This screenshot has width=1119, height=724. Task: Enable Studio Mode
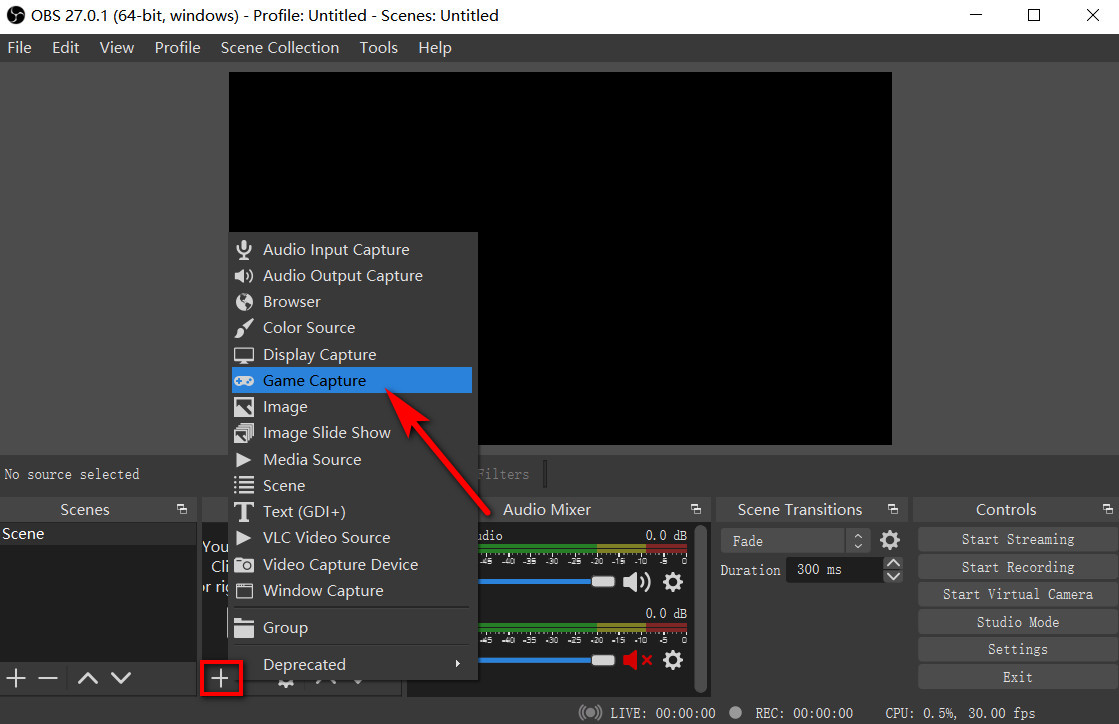coord(1018,622)
